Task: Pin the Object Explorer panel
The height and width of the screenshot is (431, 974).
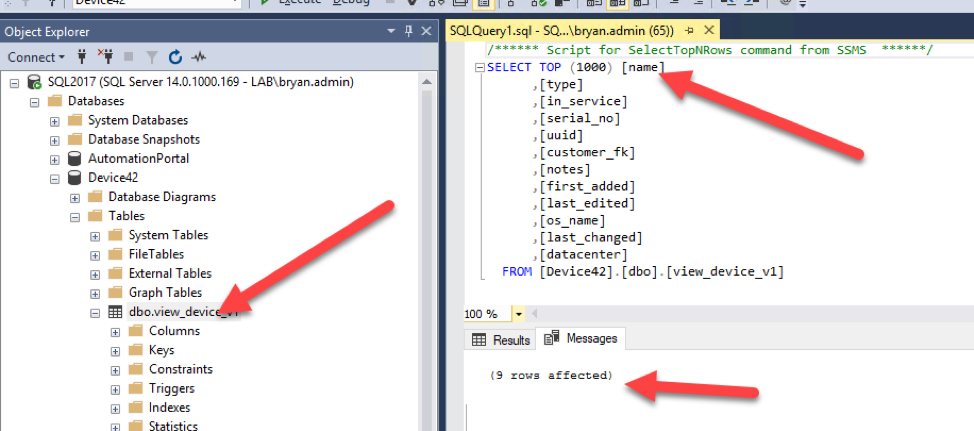Action: point(408,32)
